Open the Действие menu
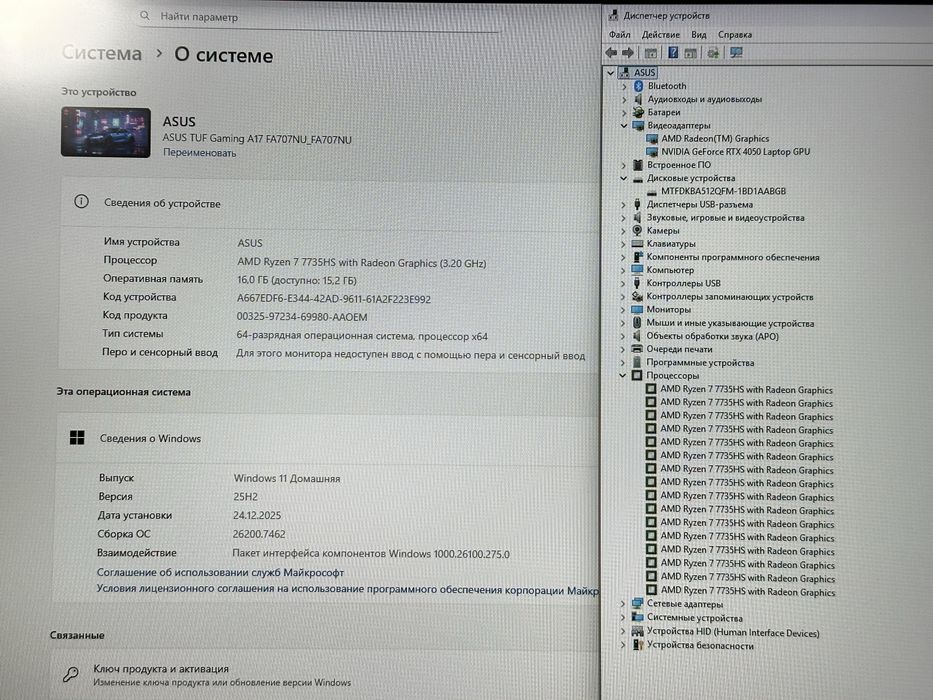The width and height of the screenshot is (933, 700). point(660,35)
